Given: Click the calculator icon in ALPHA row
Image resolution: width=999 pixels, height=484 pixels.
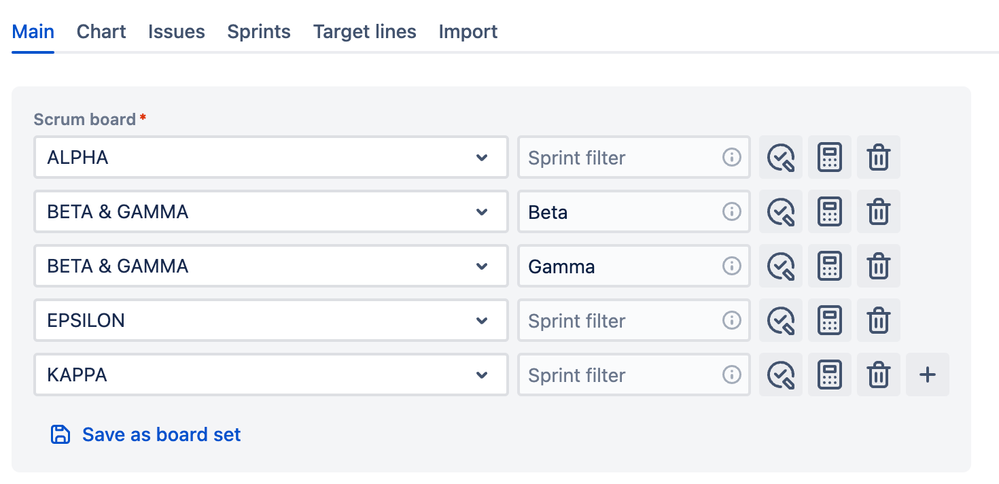Looking at the screenshot, I should (x=829, y=158).
